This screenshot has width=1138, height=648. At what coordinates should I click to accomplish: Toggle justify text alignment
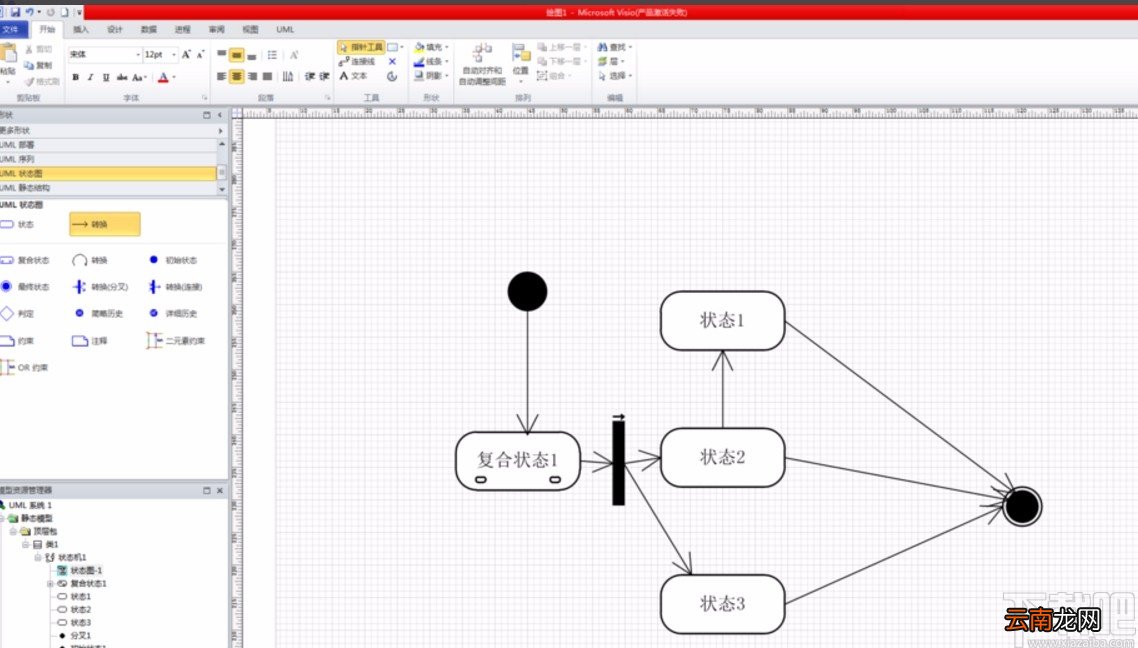(x=268, y=76)
